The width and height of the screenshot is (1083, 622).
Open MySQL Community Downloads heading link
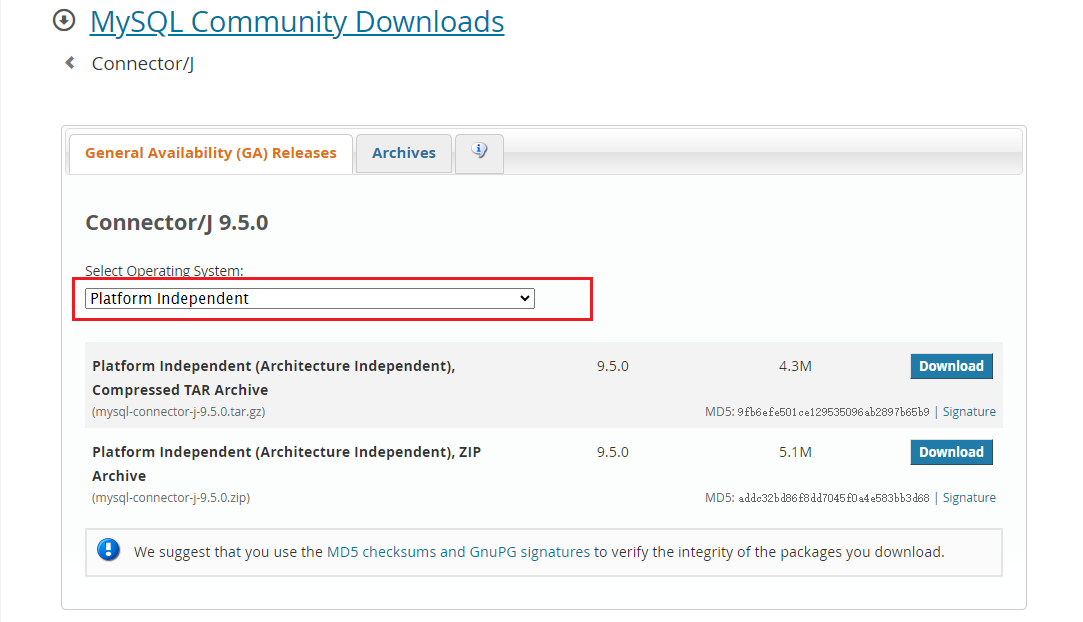point(297,21)
